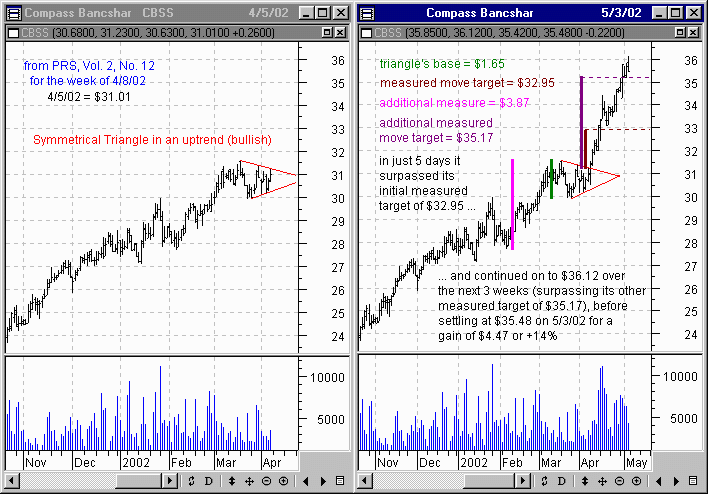Click the 'move target = $35.17' annotation
This screenshot has height=494, width=708.
pyautogui.click(x=436, y=138)
